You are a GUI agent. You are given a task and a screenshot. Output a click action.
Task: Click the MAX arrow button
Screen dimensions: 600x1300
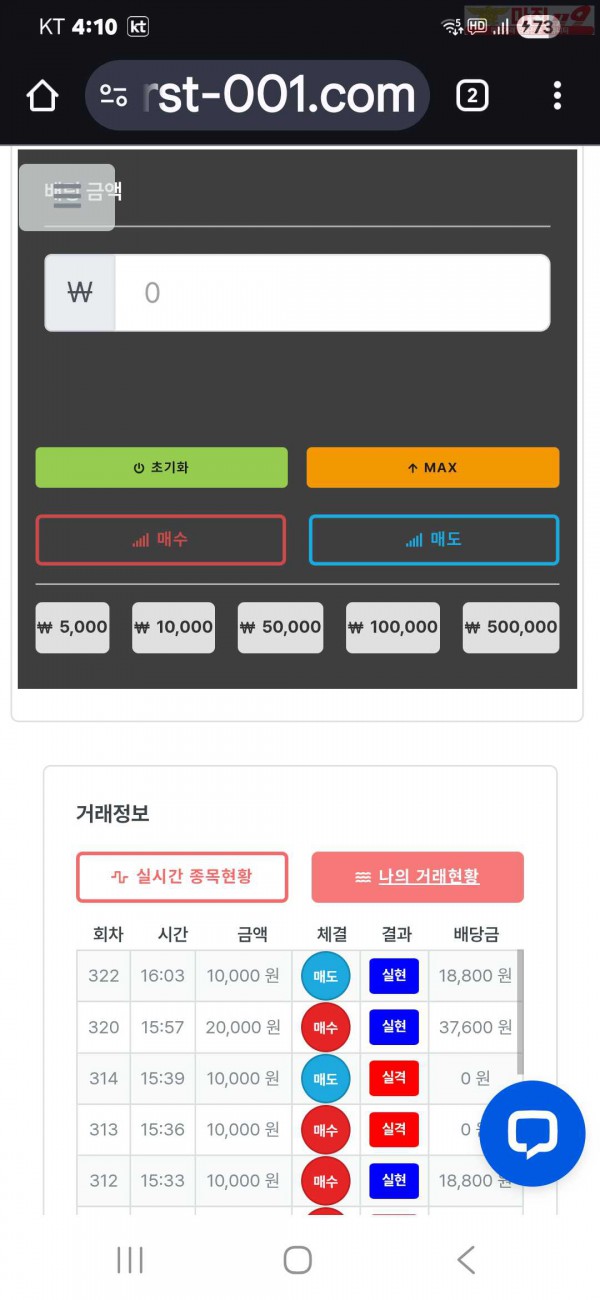pyautogui.click(x=432, y=467)
